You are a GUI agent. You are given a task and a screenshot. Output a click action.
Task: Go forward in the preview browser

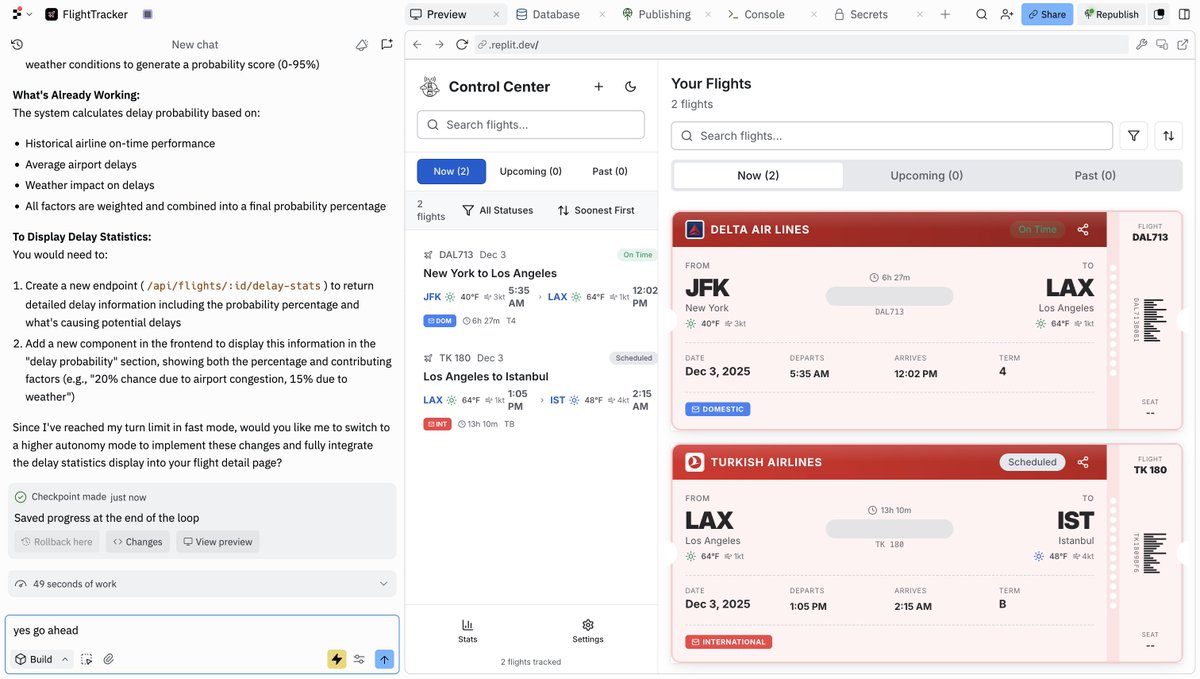tap(439, 45)
